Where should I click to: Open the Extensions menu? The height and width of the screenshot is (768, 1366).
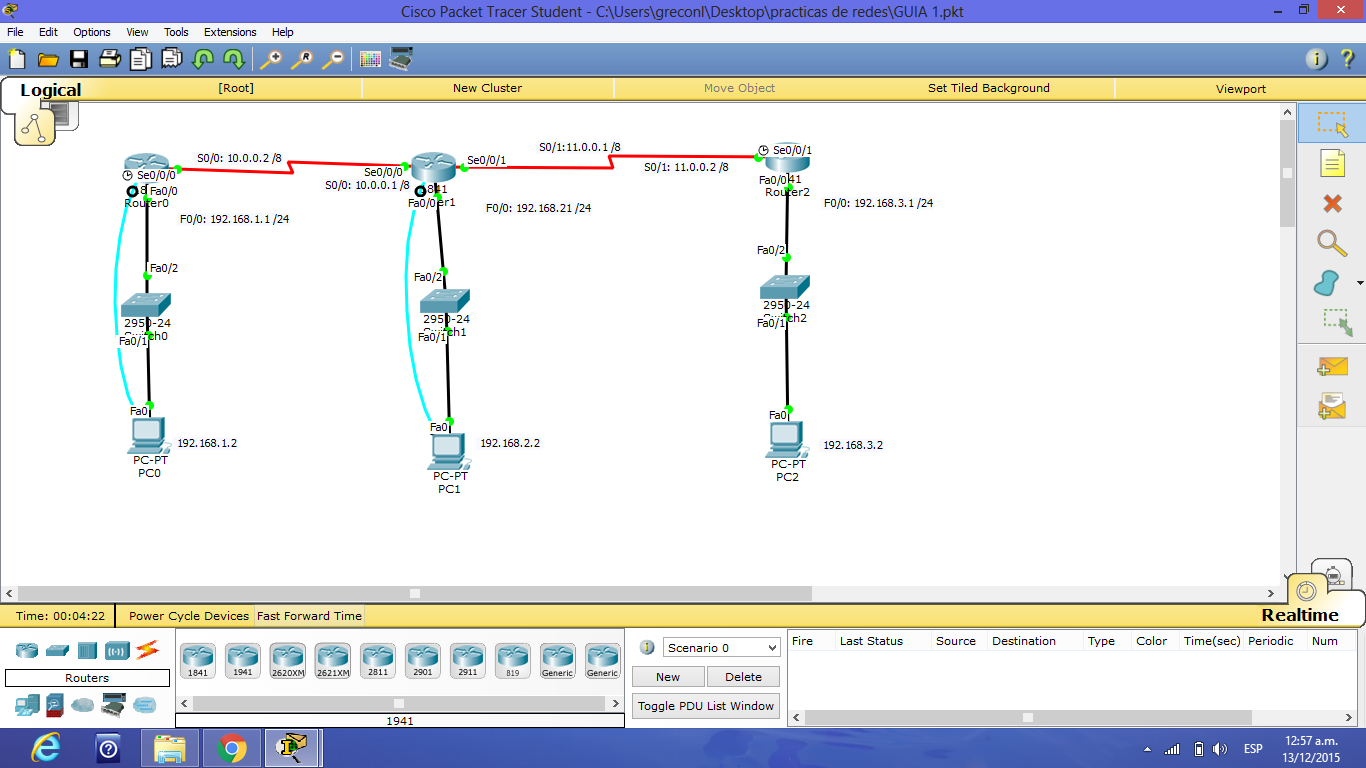[230, 31]
